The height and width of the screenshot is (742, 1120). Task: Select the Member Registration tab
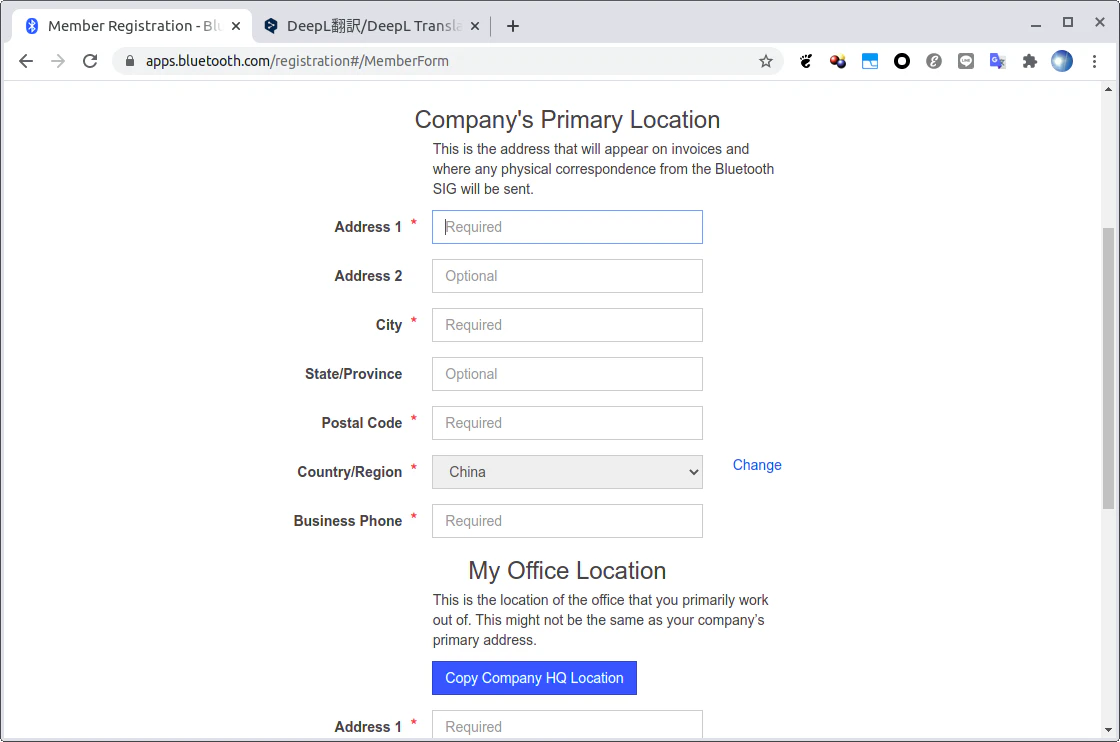point(132,26)
